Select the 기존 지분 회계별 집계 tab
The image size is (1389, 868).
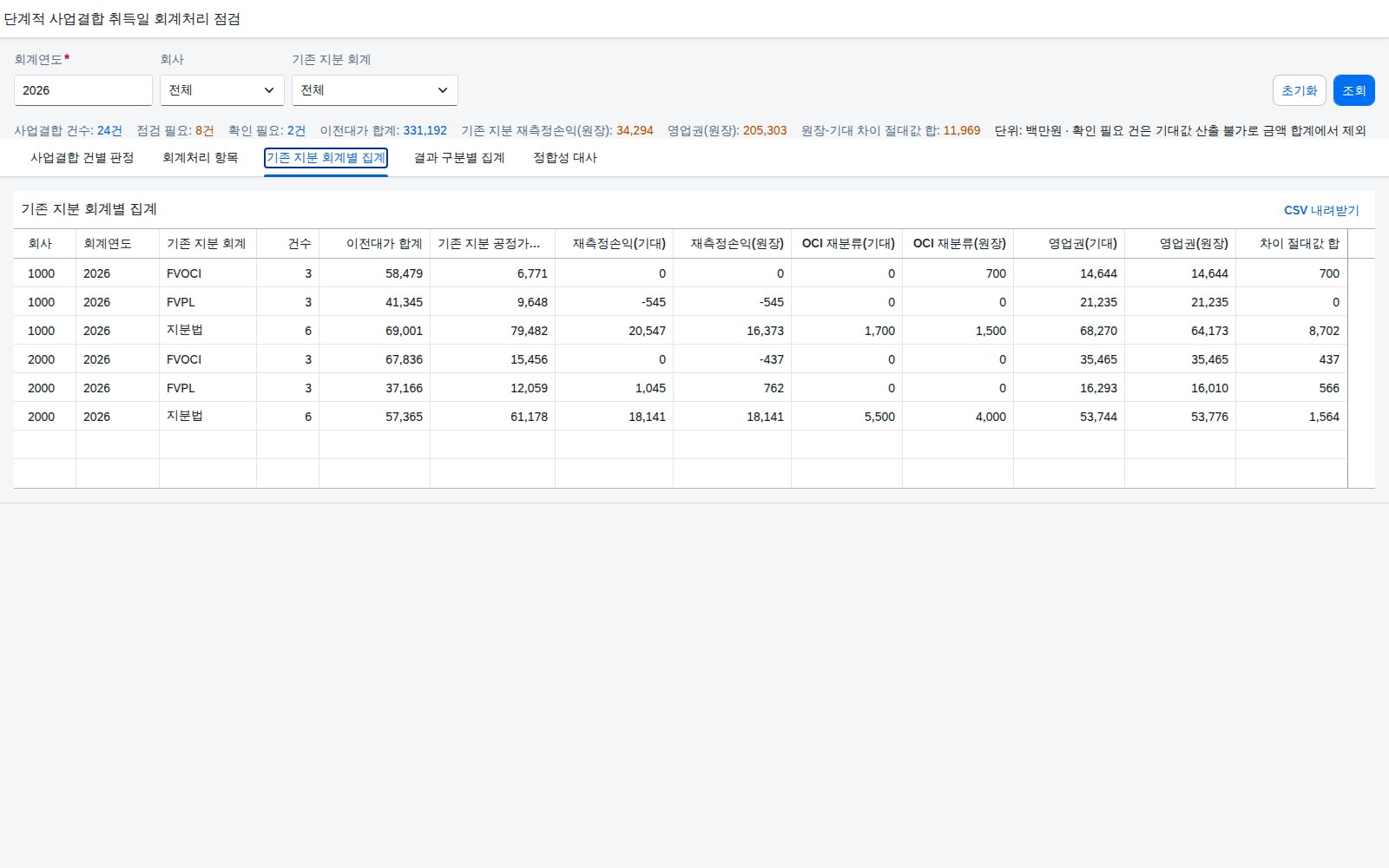click(326, 158)
